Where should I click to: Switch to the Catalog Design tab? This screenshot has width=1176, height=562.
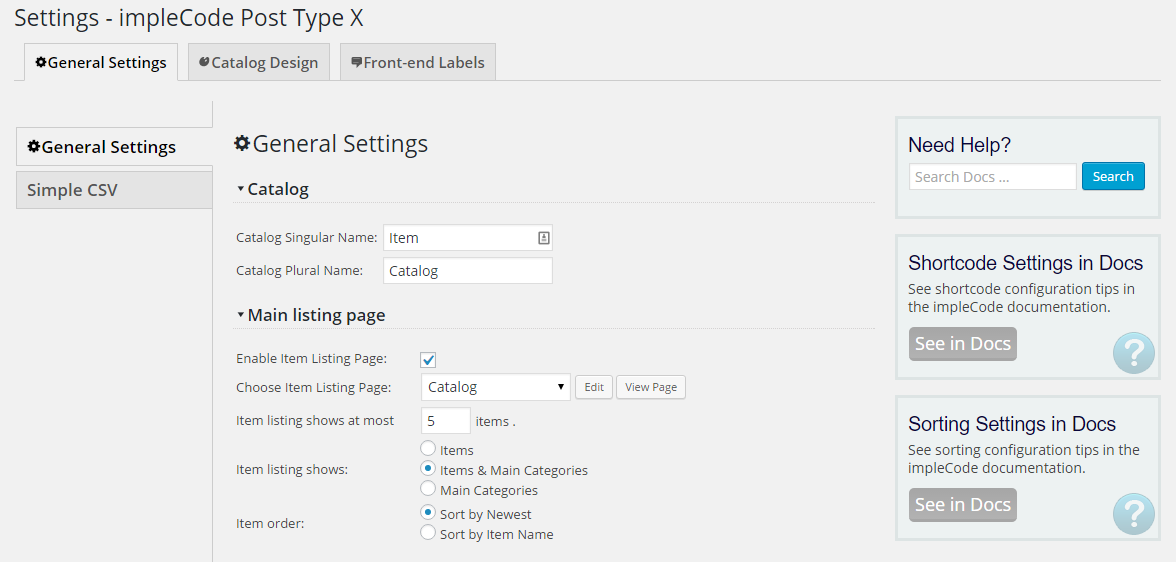point(258,62)
